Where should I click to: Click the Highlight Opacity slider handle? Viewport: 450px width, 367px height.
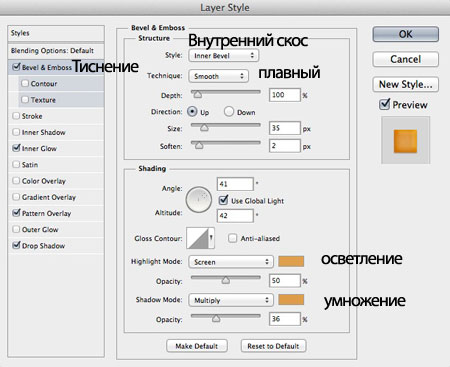coord(226,280)
